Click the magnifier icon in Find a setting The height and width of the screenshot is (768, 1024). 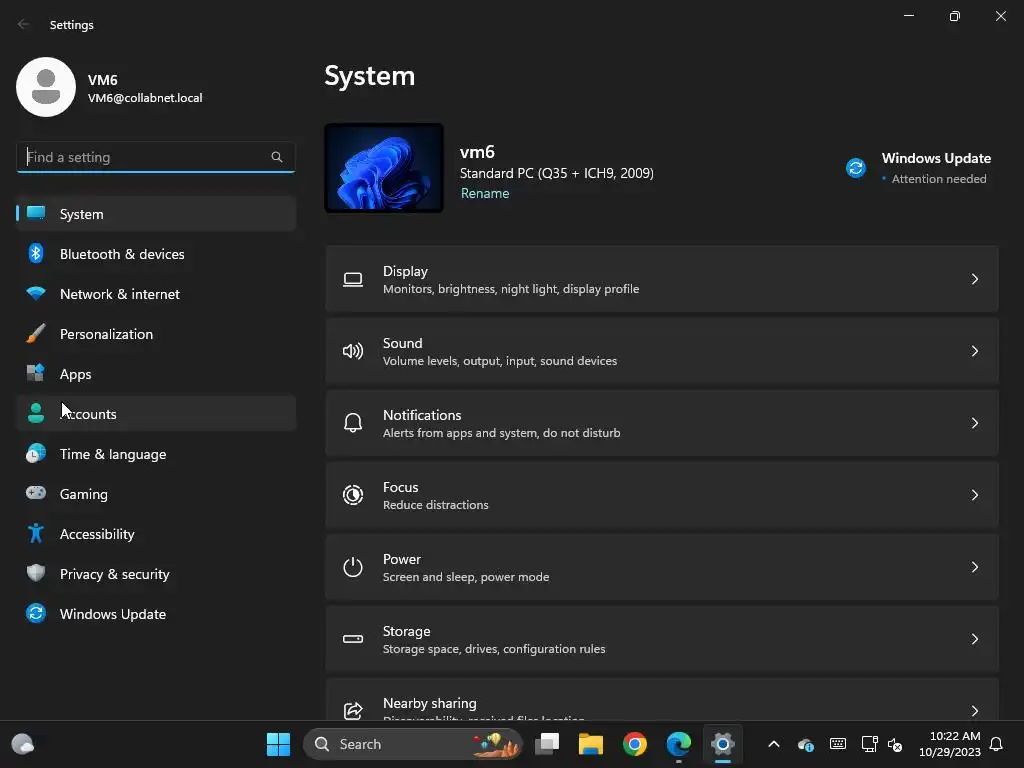[x=277, y=157]
